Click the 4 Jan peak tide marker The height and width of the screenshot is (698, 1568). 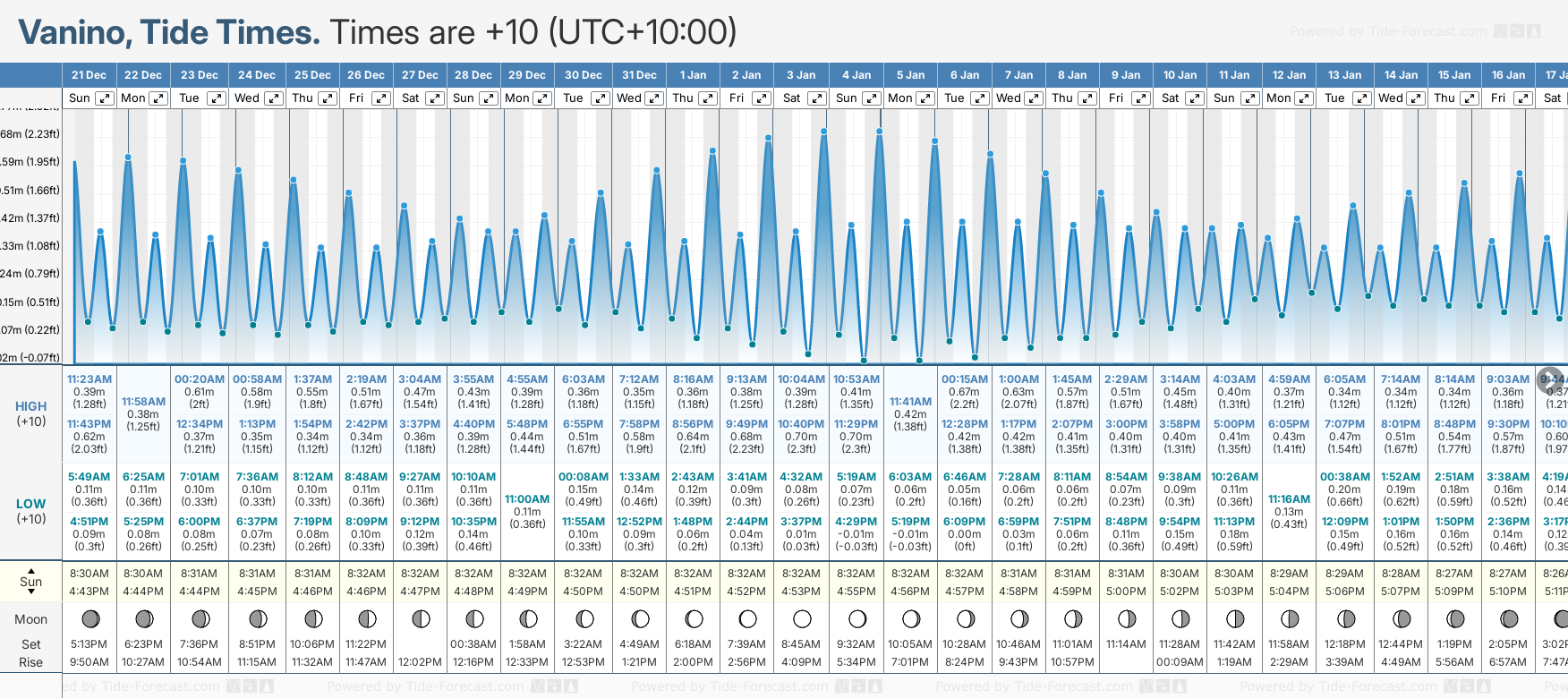[x=823, y=132]
